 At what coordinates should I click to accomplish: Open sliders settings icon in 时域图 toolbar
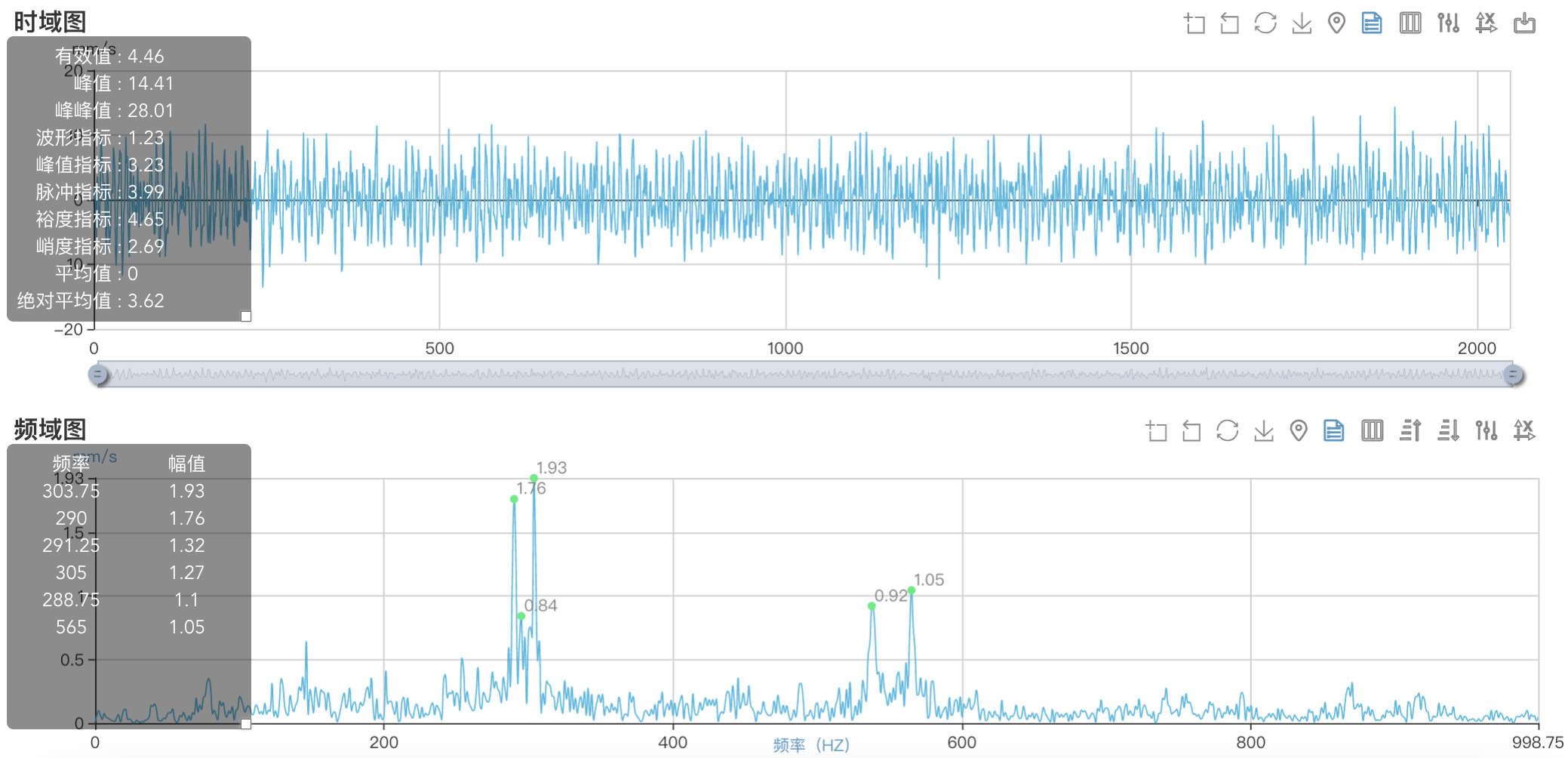[1448, 23]
